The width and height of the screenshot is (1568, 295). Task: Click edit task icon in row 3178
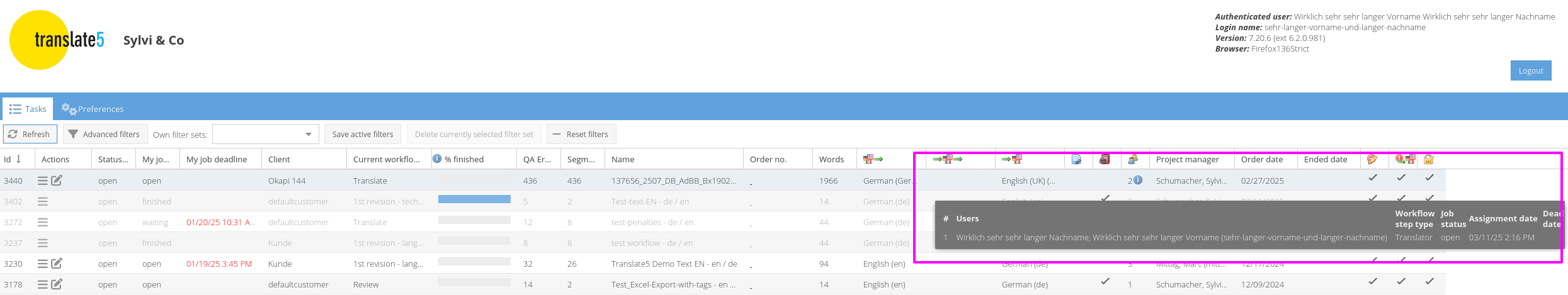(x=57, y=284)
